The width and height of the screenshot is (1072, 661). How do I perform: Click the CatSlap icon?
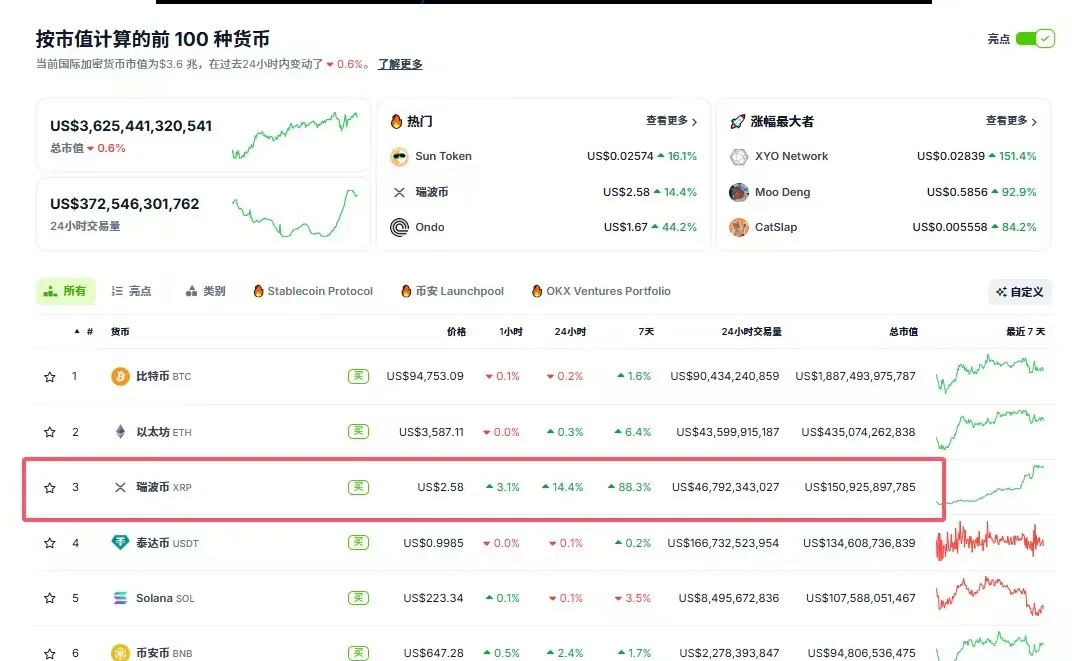click(x=738, y=227)
